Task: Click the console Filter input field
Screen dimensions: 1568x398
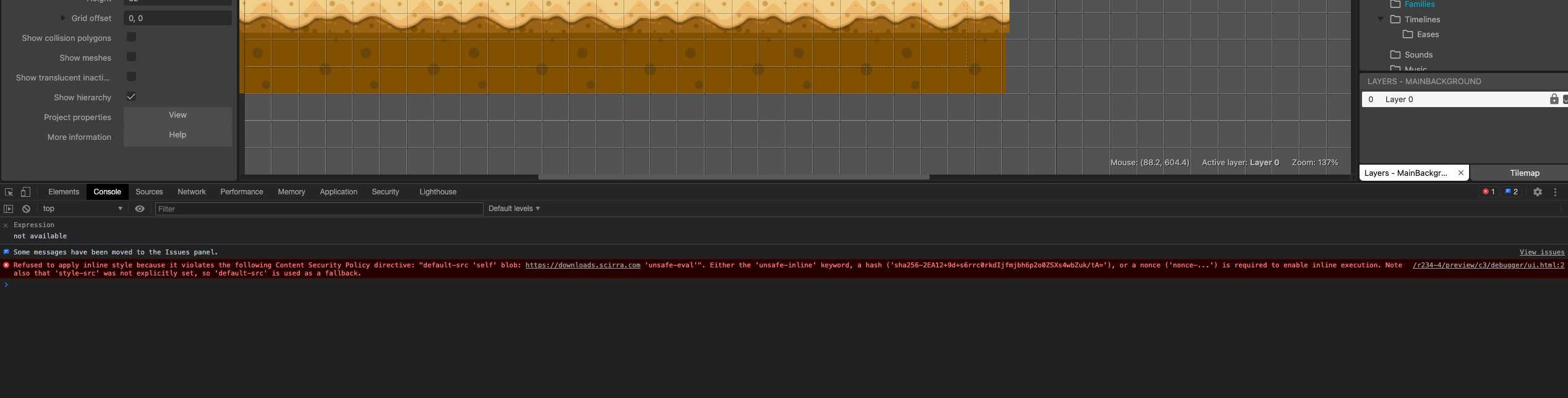Action: pos(319,209)
